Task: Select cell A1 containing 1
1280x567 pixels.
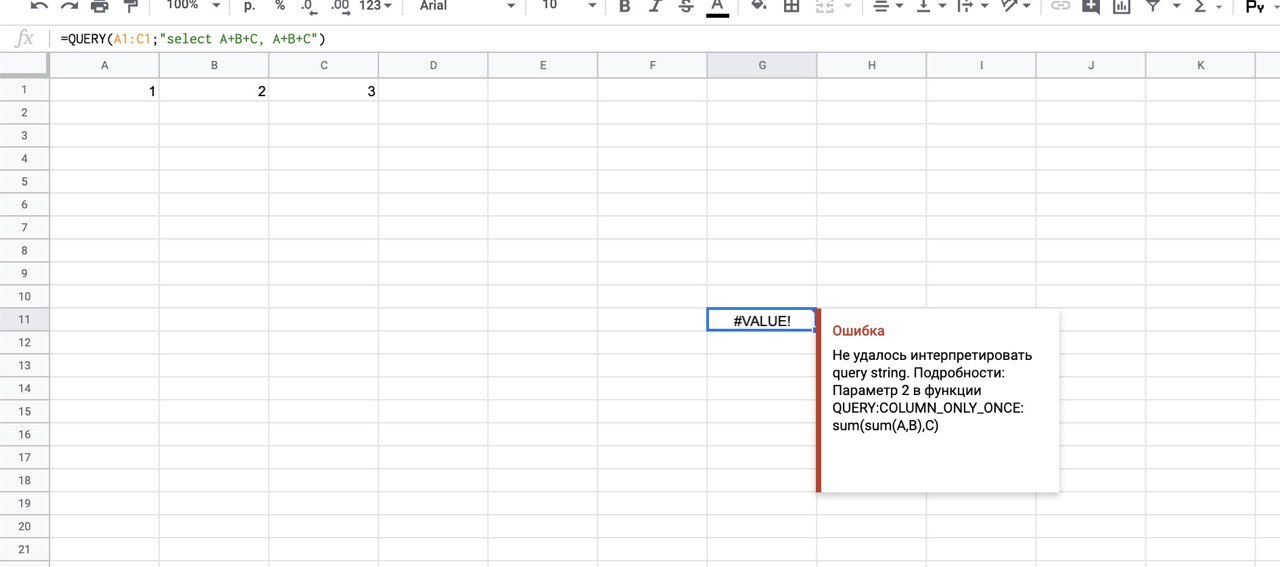Action: click(x=105, y=90)
